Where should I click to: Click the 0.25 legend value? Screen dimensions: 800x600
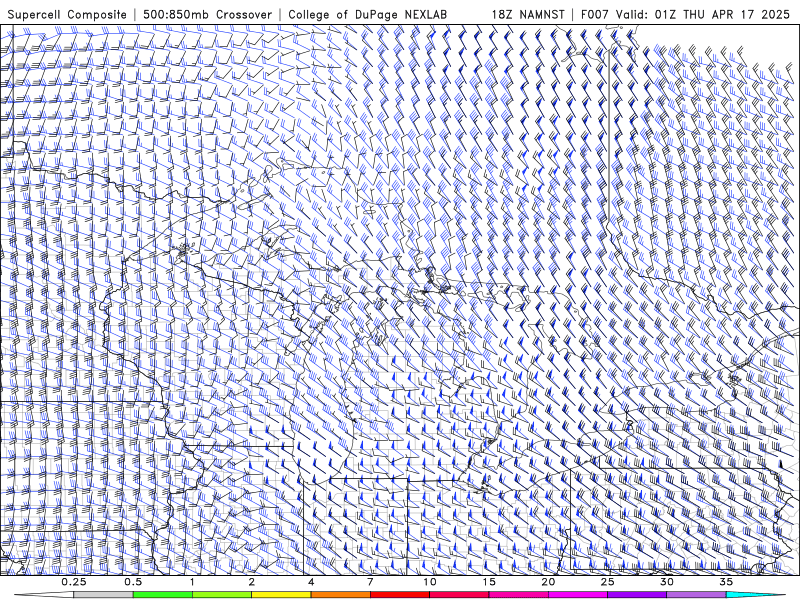(74, 582)
